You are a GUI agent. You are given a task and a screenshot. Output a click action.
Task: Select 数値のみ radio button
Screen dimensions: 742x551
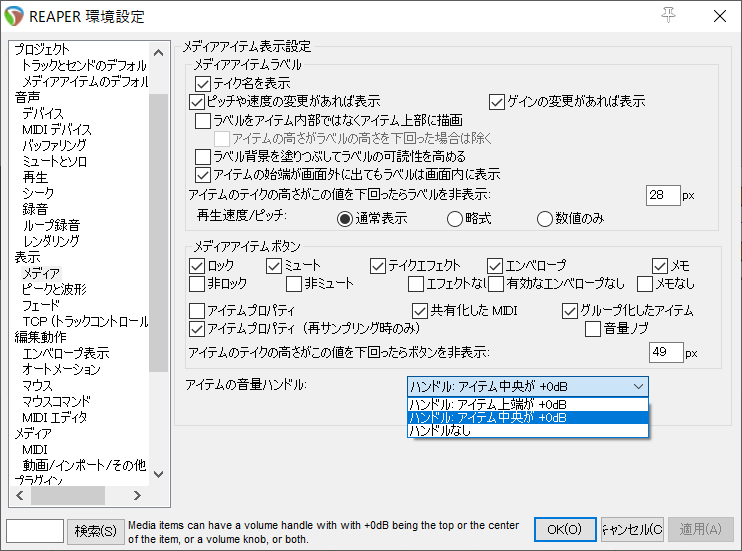(x=544, y=219)
